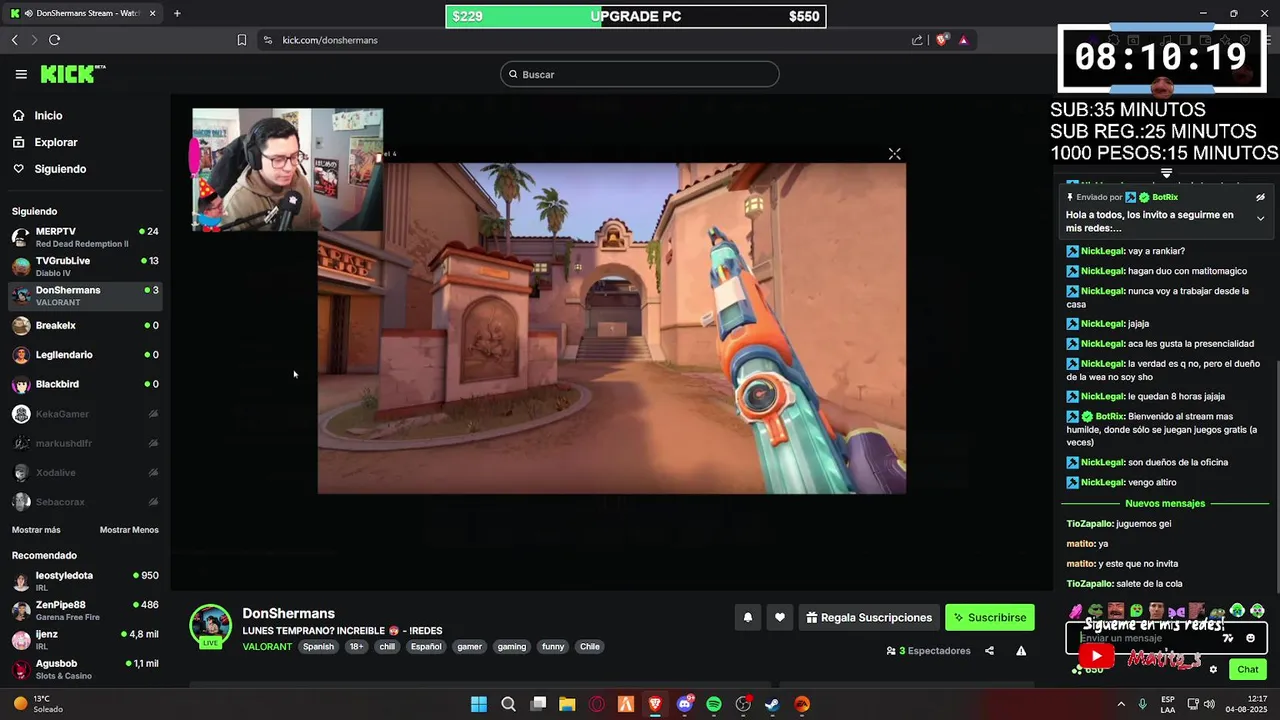Click the Chile tag
Viewport: 1280px width, 720px height.
click(x=590, y=647)
